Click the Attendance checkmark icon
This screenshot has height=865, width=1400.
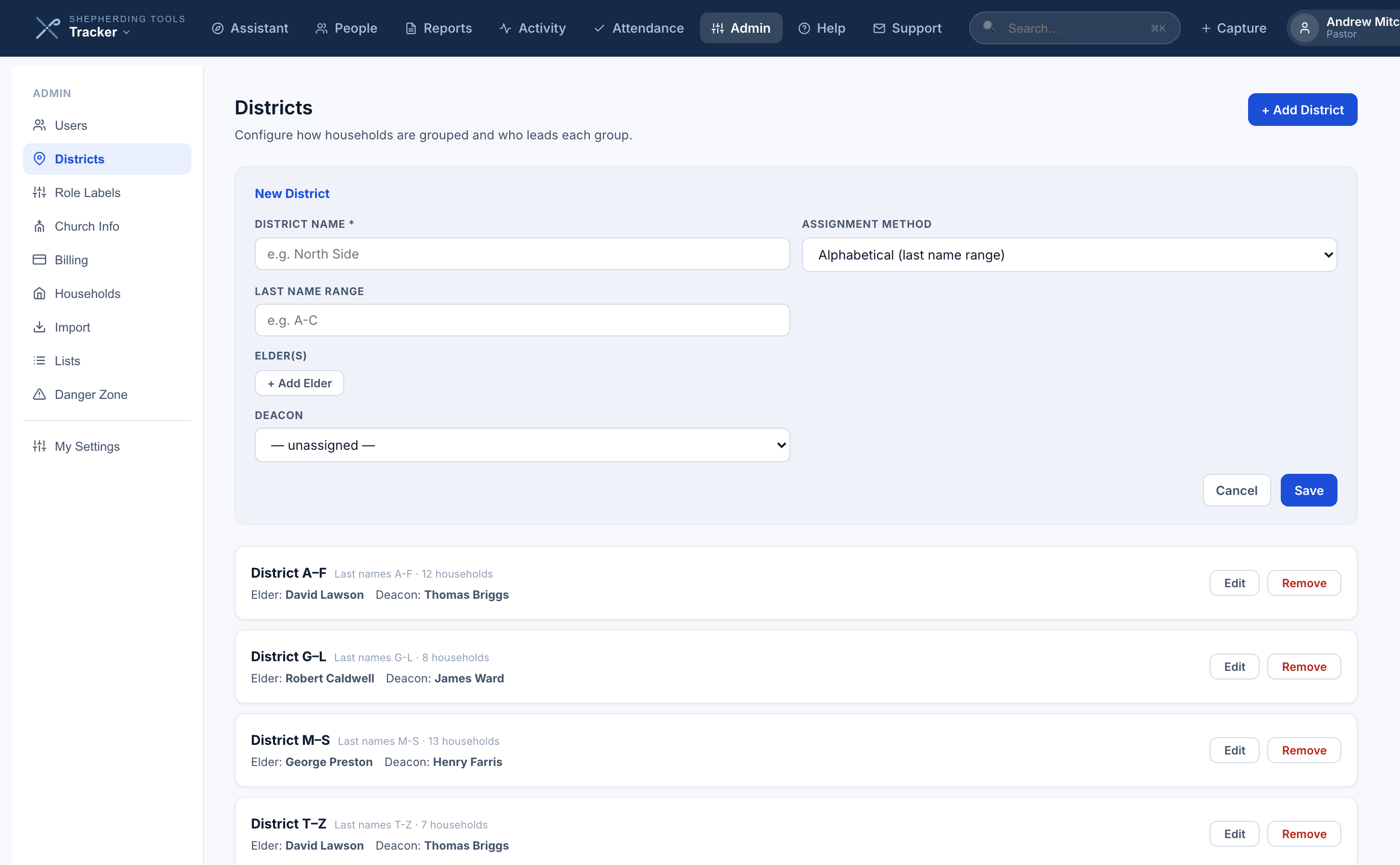[599, 28]
